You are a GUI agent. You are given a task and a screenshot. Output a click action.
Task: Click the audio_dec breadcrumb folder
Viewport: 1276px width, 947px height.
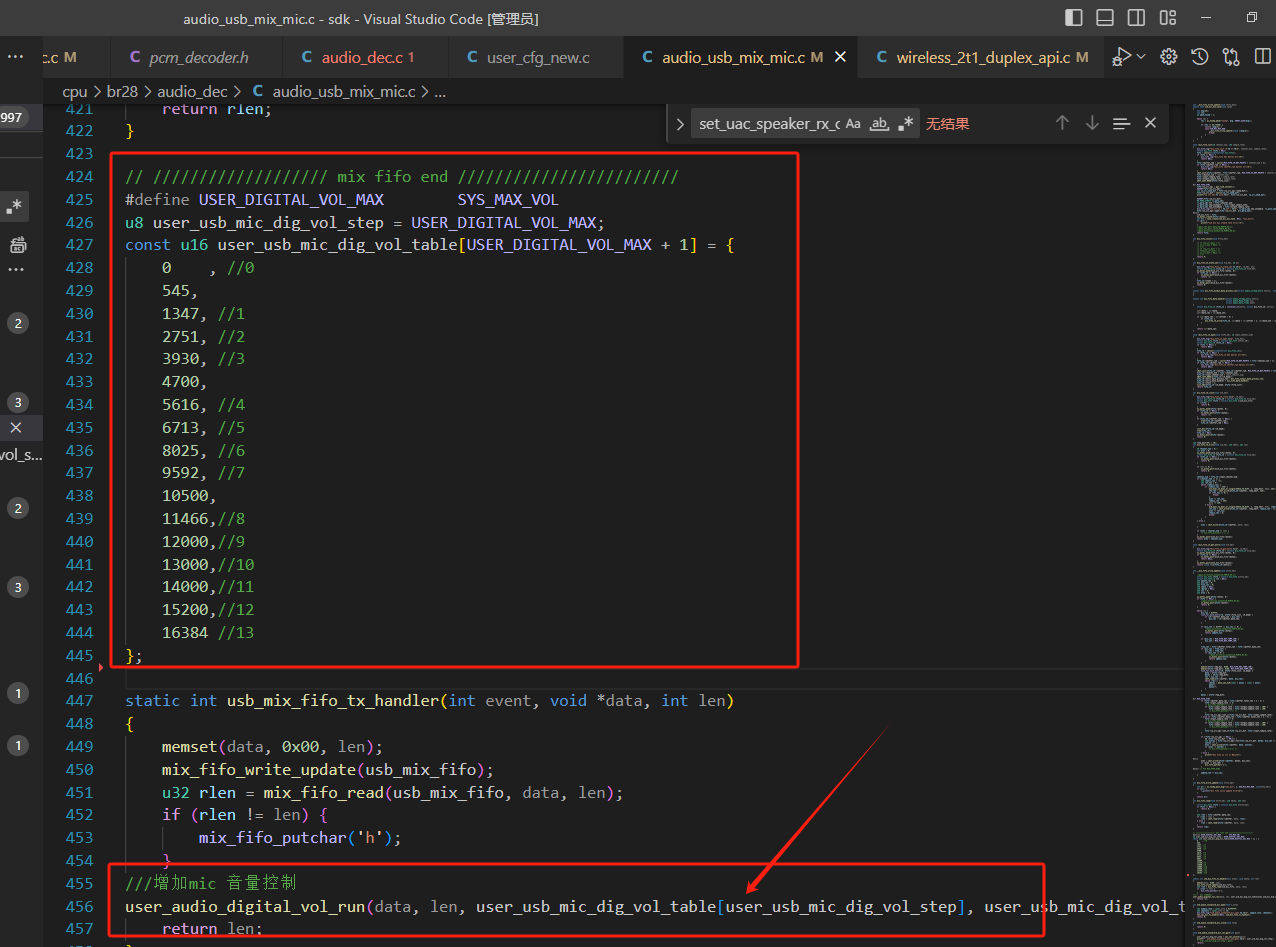pos(194,91)
